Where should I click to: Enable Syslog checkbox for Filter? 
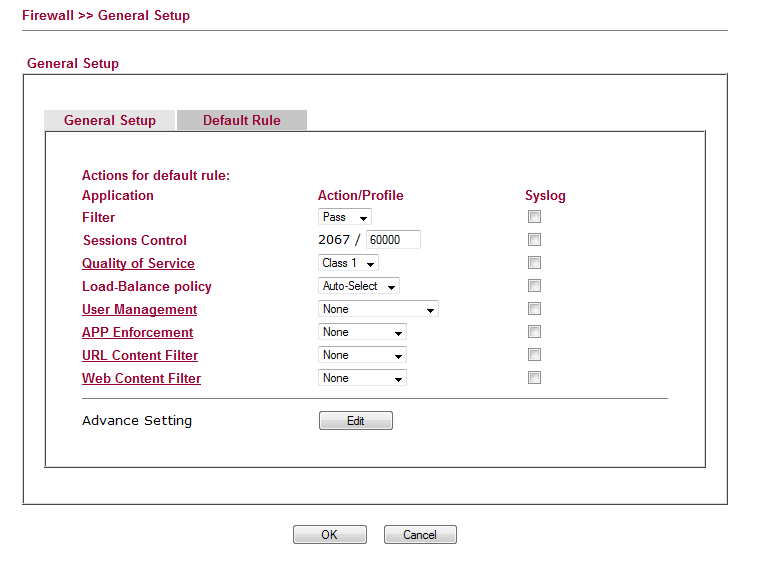(x=534, y=217)
